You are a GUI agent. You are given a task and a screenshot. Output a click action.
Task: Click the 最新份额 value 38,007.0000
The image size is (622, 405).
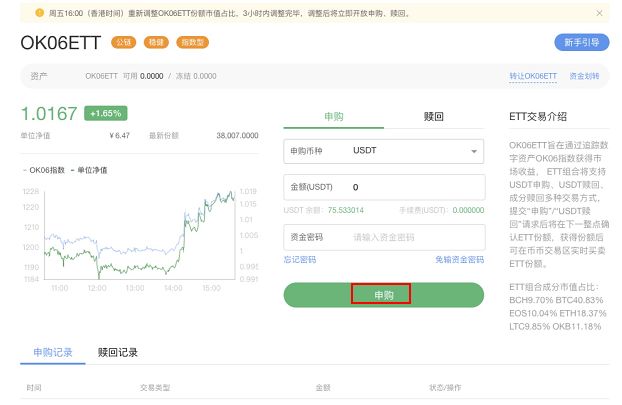point(237,136)
